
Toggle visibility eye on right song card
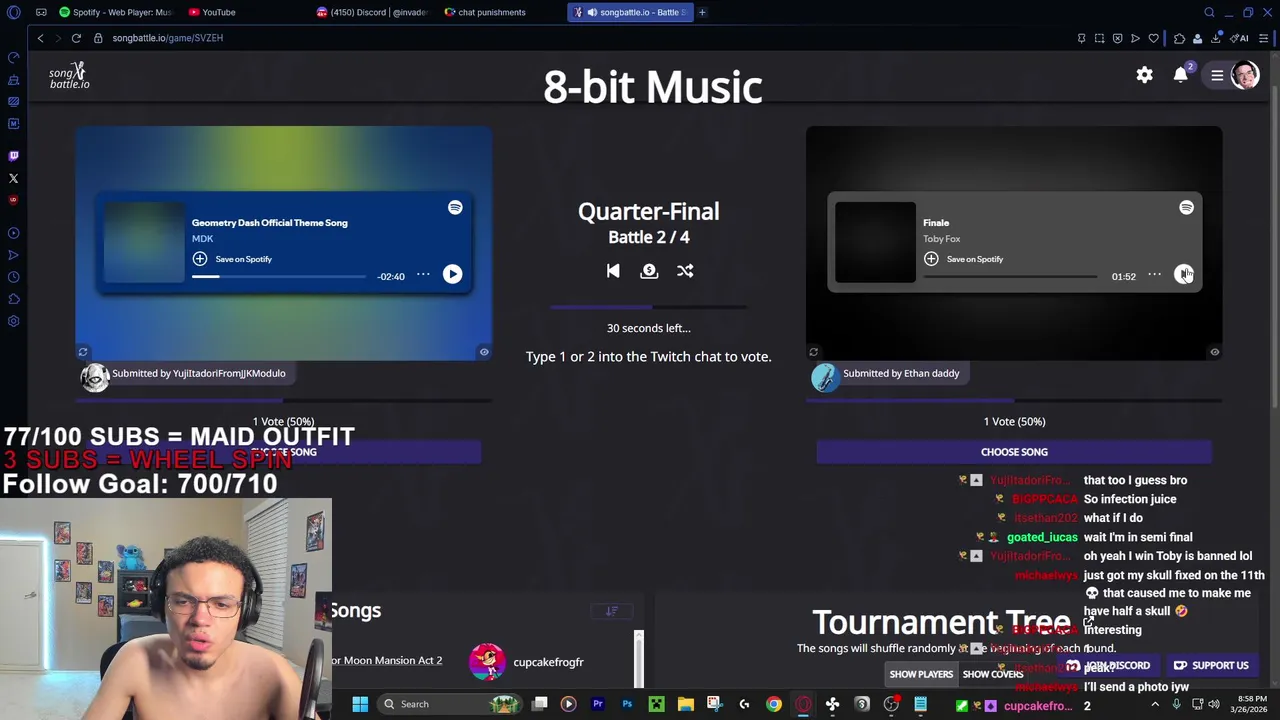(1215, 352)
